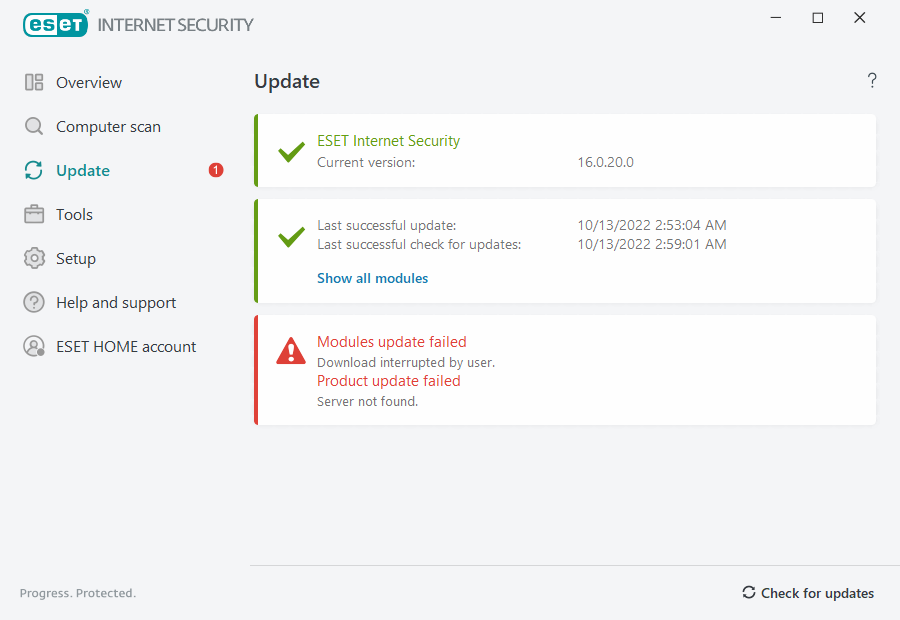Show all modules link

pyautogui.click(x=372, y=279)
